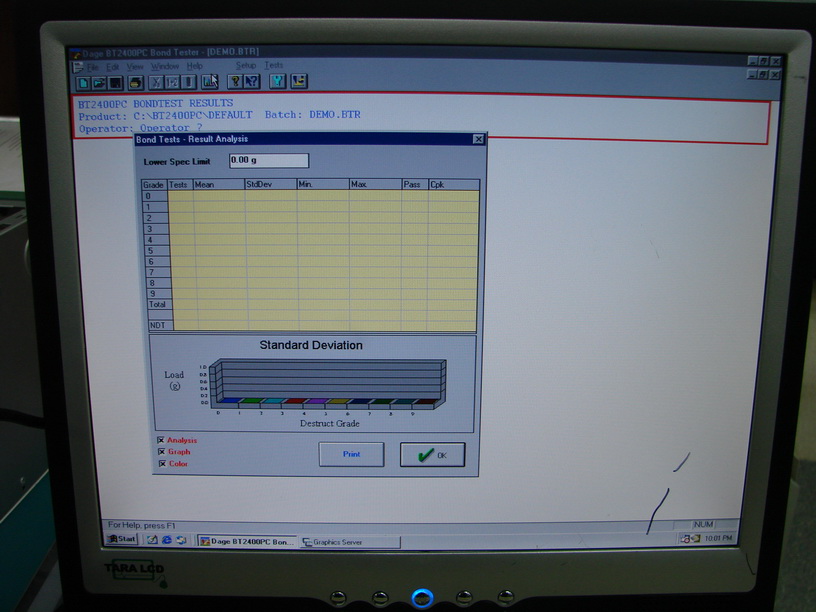Click the cyan wrench Setup toolbar icon

click(x=277, y=81)
